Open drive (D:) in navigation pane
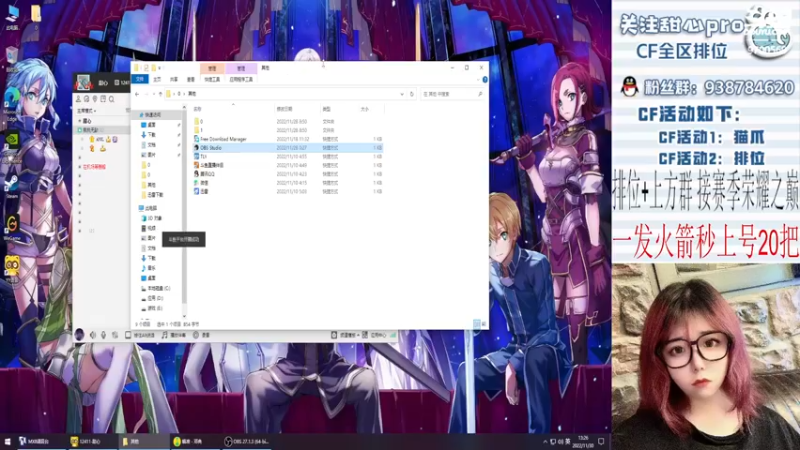 pos(152,298)
